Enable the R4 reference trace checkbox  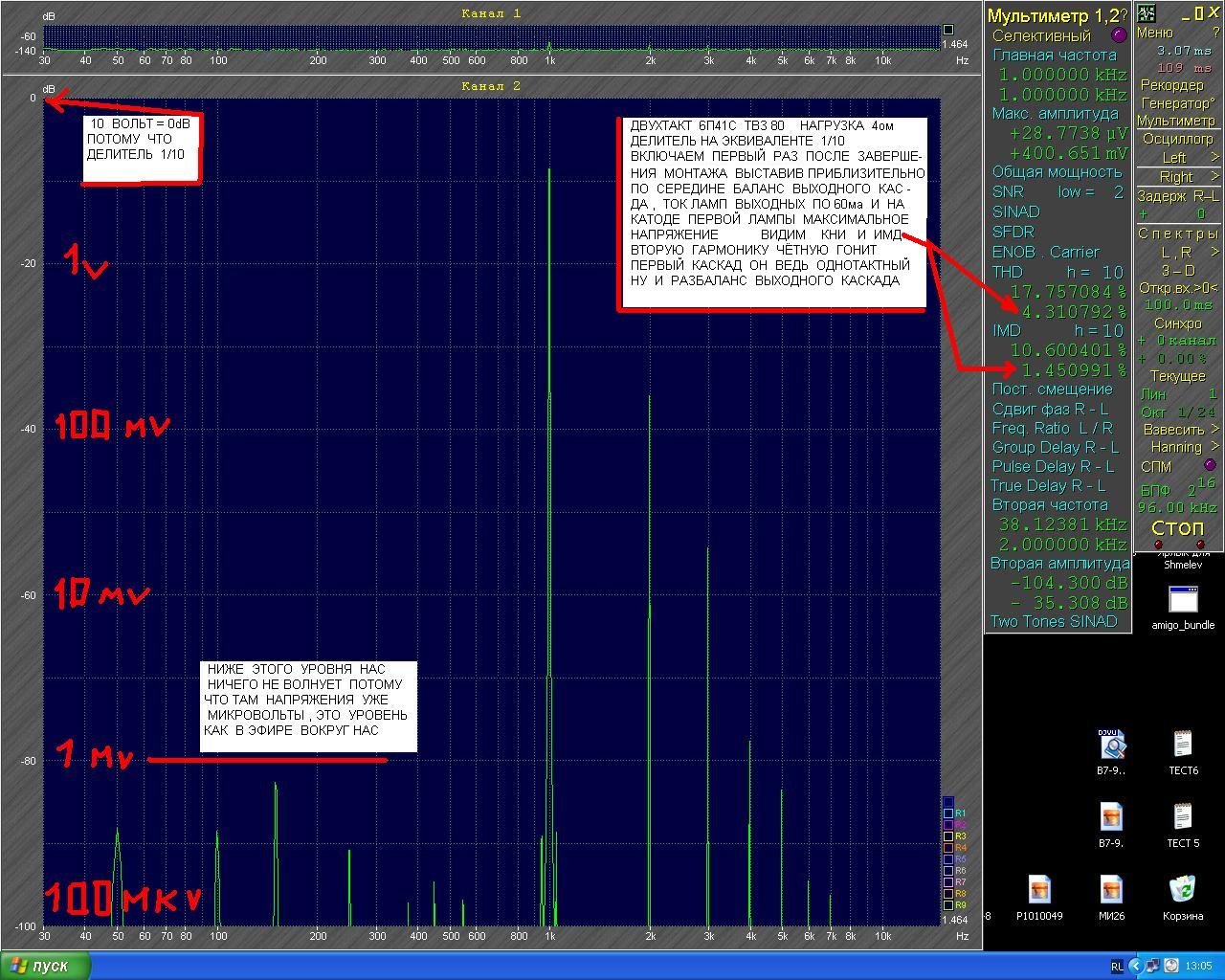coord(948,848)
